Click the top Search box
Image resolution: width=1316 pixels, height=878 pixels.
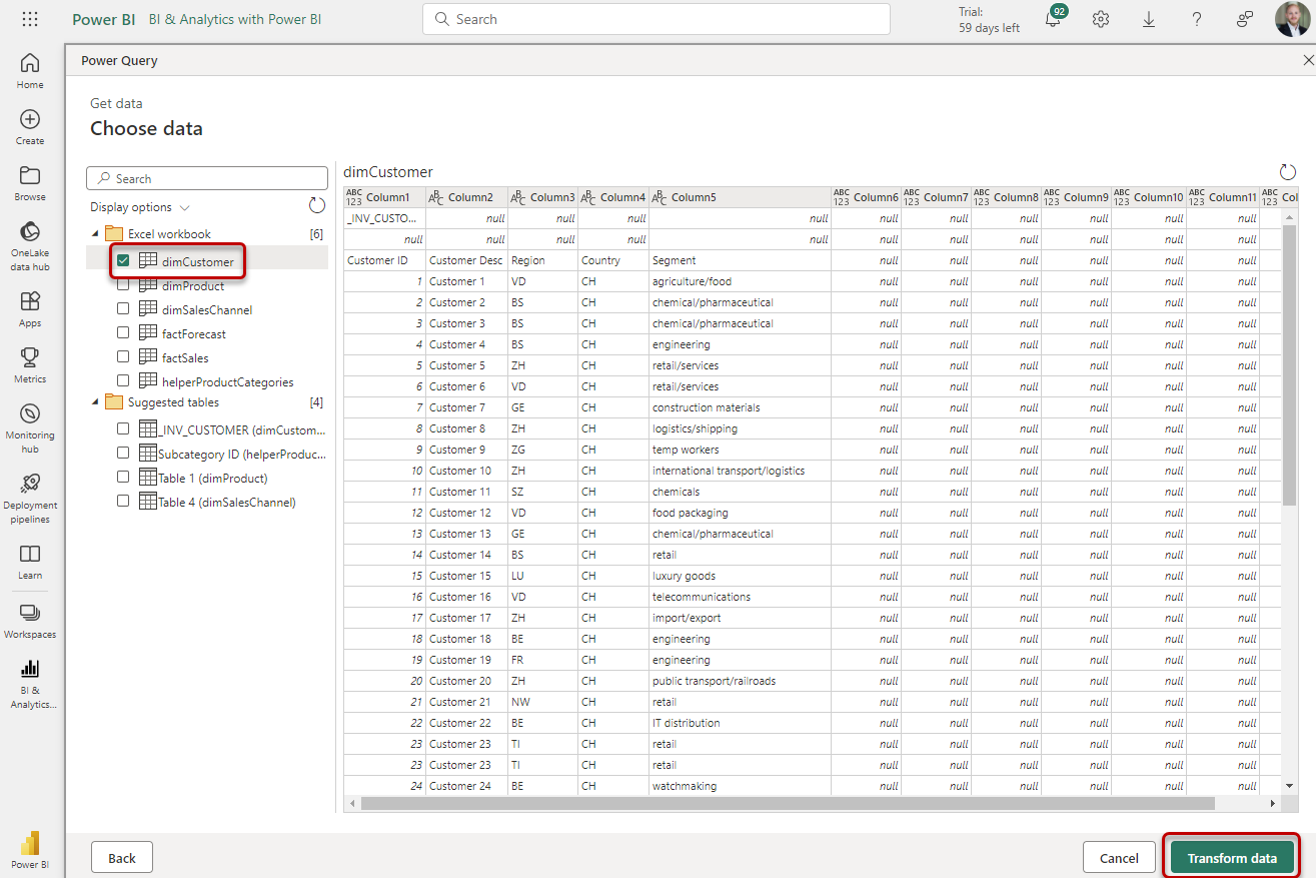point(656,19)
